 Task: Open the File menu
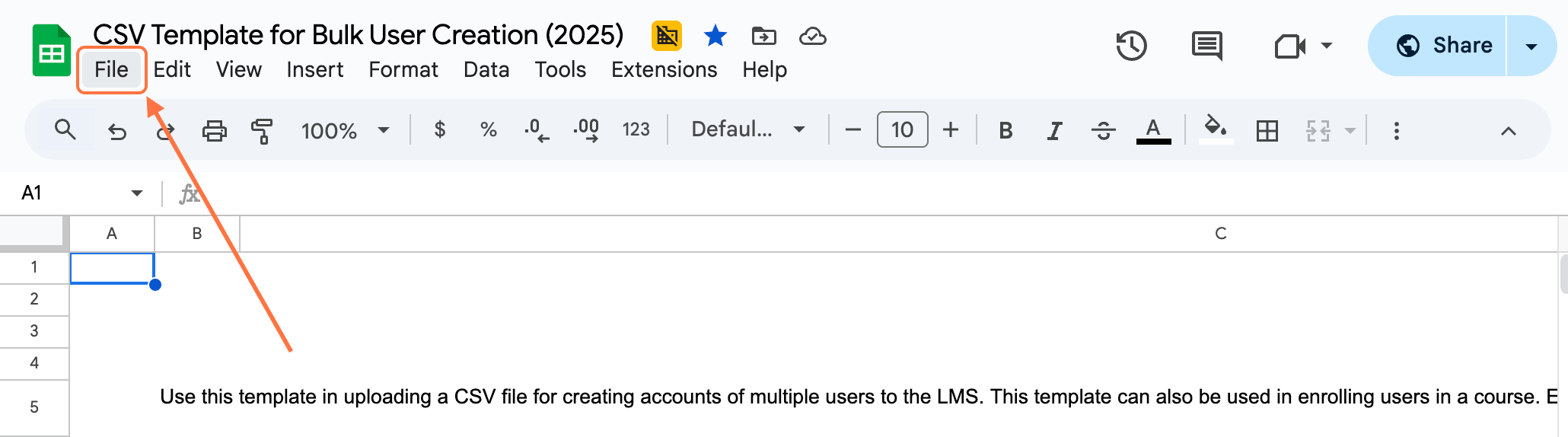111,69
